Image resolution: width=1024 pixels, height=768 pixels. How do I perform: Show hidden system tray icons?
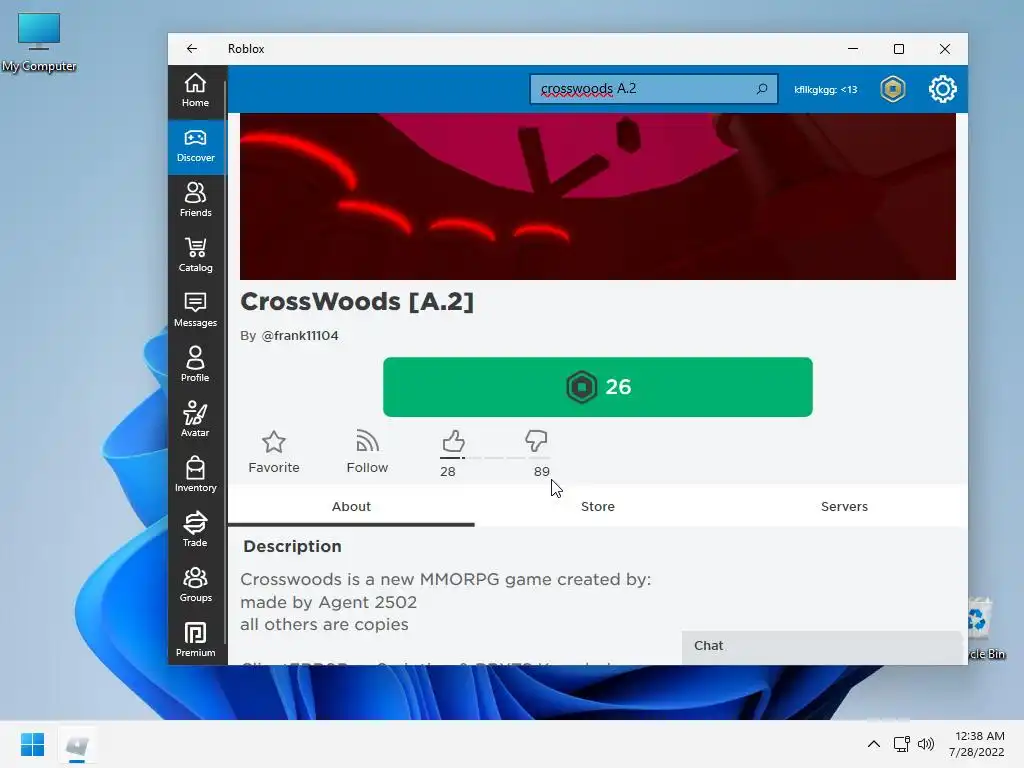pyautogui.click(x=874, y=744)
